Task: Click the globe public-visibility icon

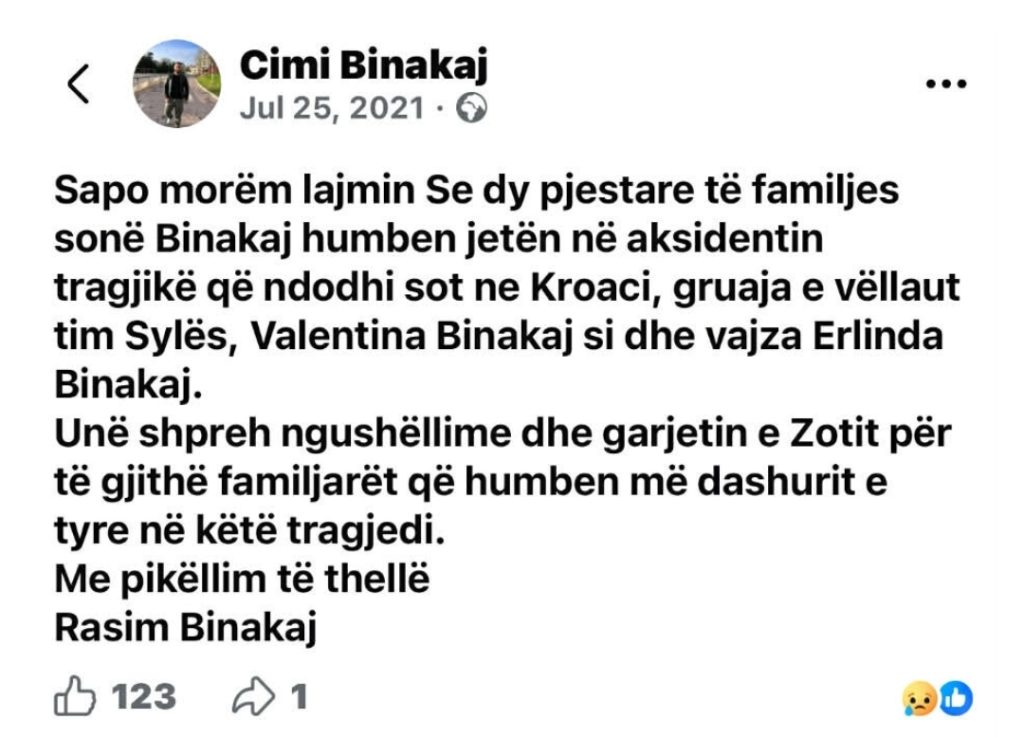Action: (x=471, y=108)
